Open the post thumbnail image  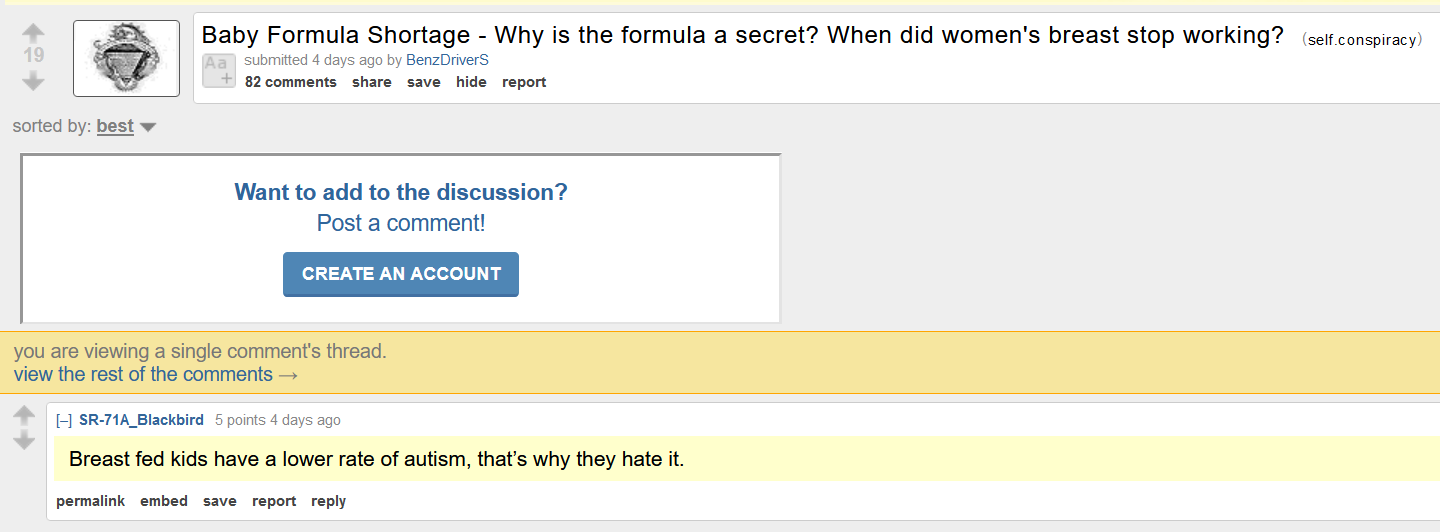click(126, 58)
